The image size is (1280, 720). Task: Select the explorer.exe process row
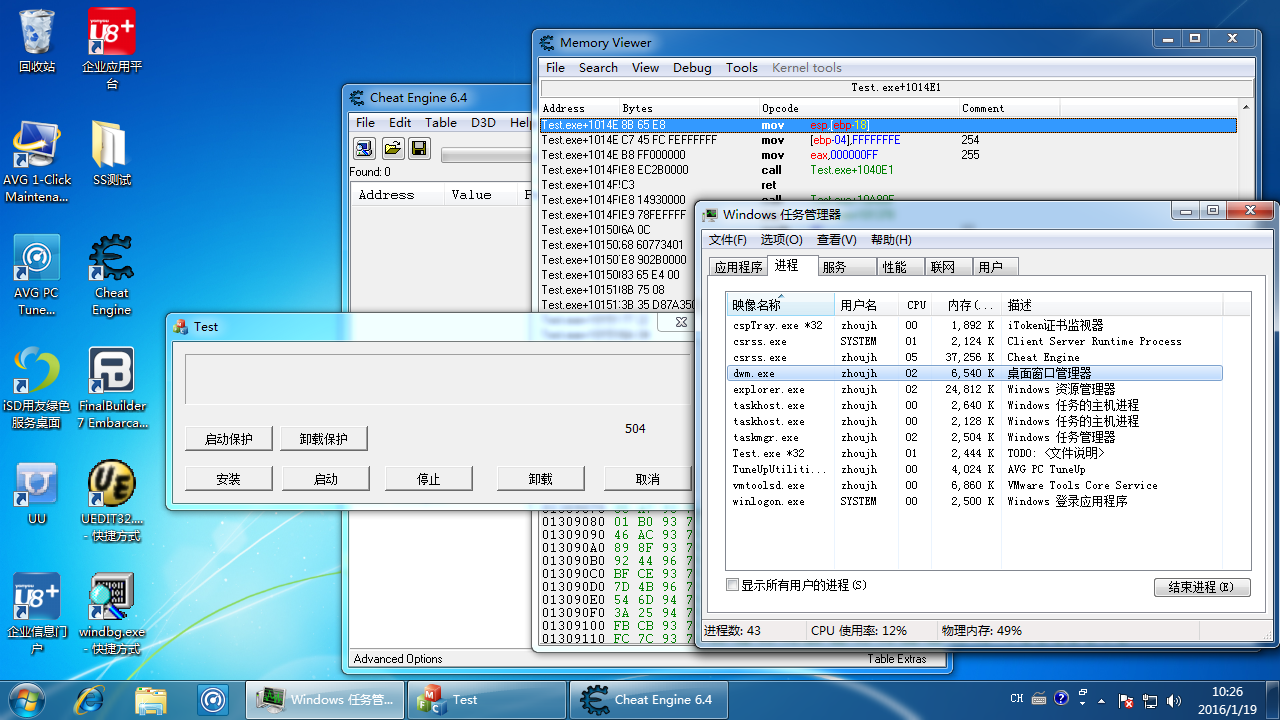point(975,389)
